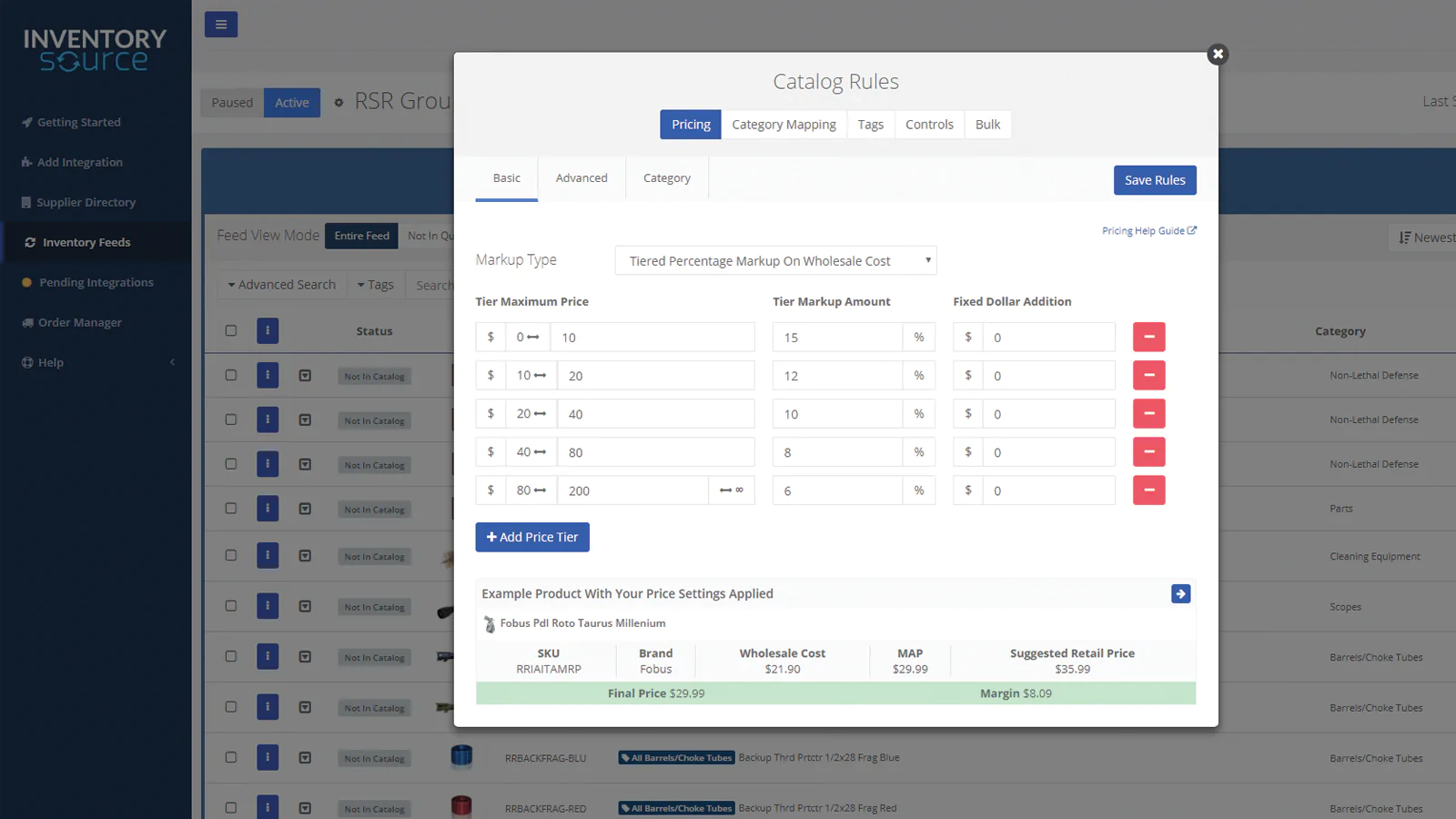Expand the Advanced Search panel

pos(280,284)
